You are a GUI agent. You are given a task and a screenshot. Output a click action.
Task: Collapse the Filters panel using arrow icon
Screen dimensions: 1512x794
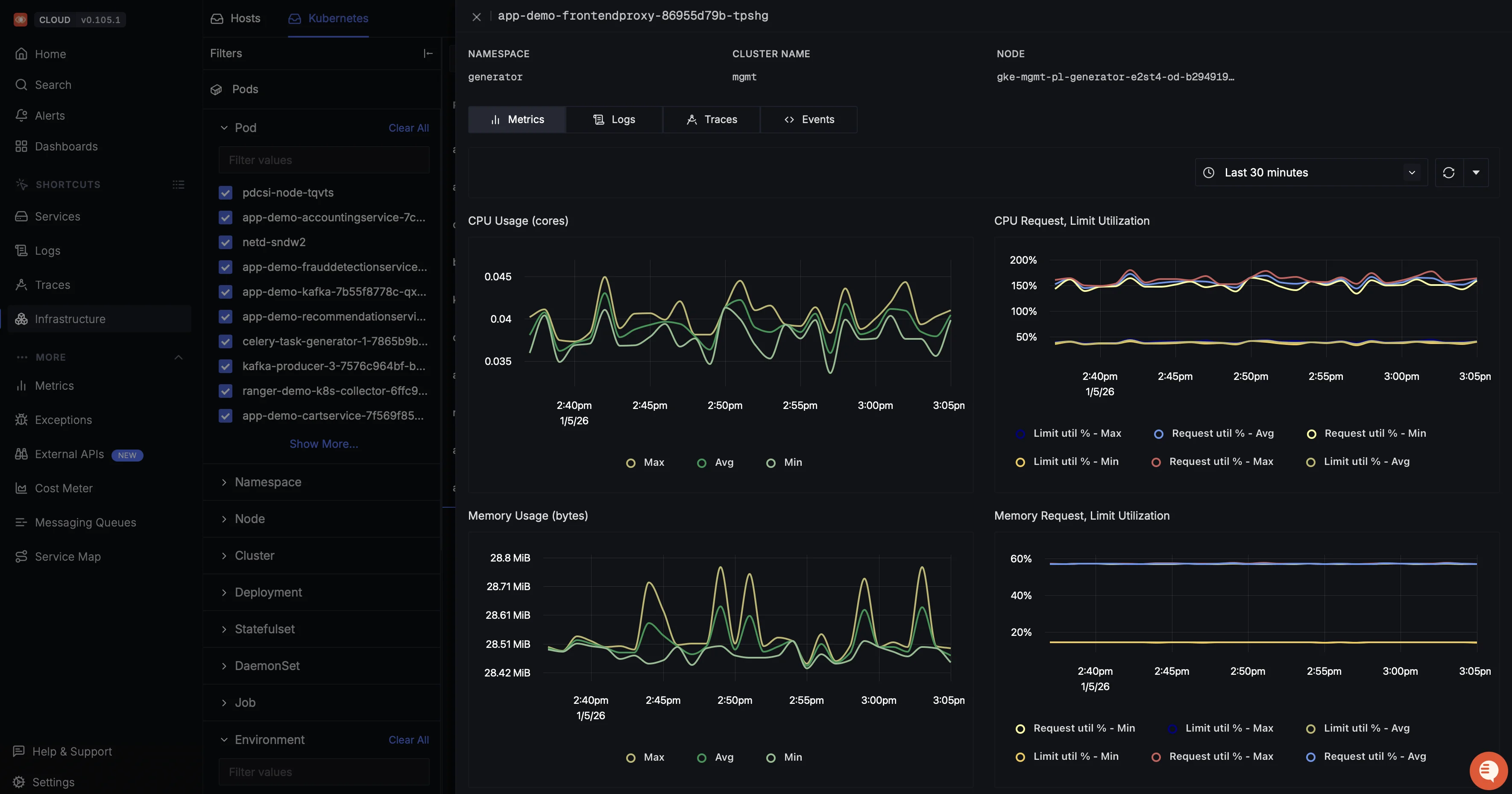[428, 53]
